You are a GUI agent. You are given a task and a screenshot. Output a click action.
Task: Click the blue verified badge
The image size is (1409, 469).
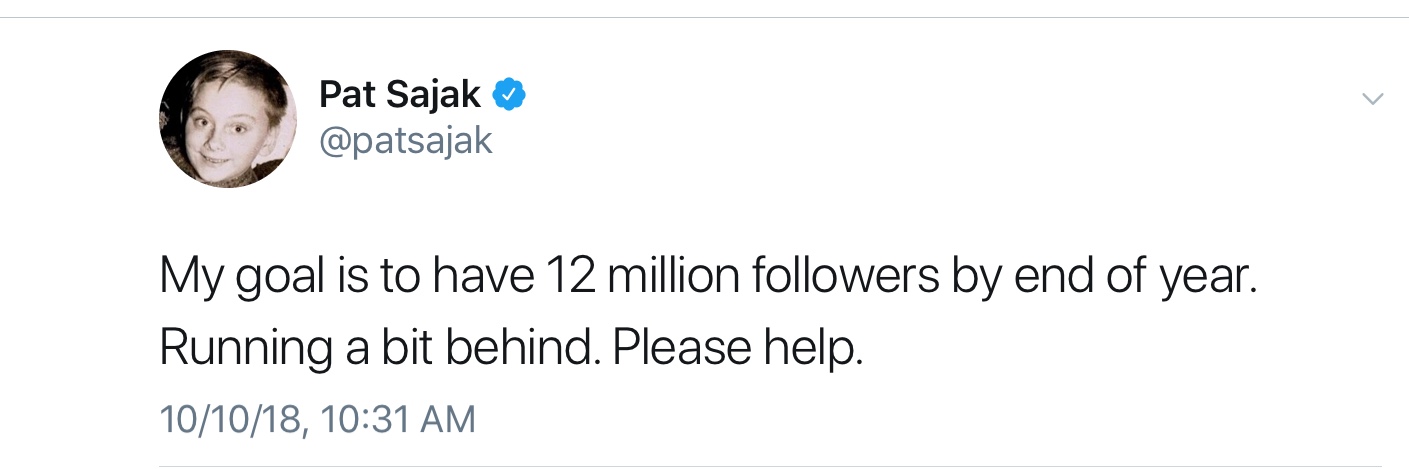coord(511,95)
